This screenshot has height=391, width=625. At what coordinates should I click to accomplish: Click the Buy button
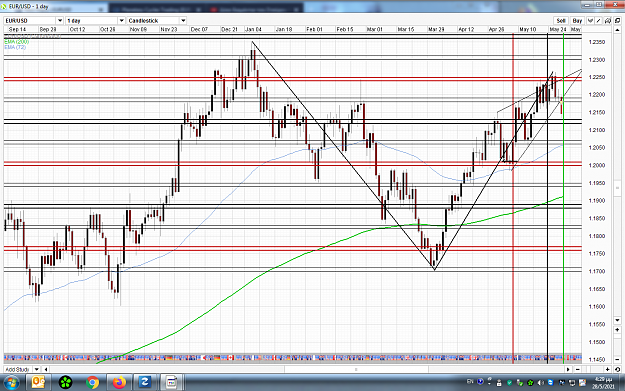point(577,21)
